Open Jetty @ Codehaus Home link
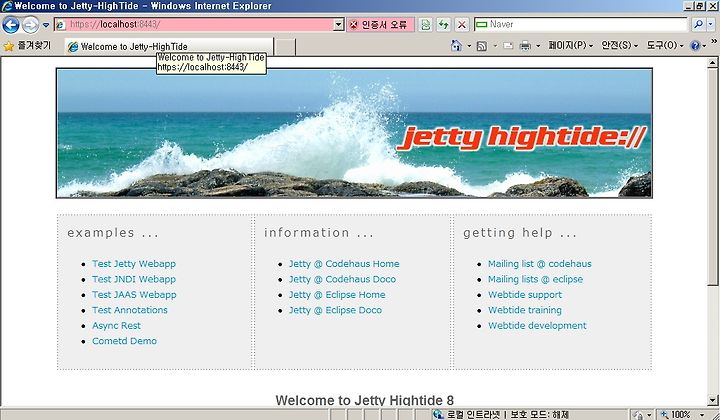The image size is (720, 420). (x=344, y=263)
